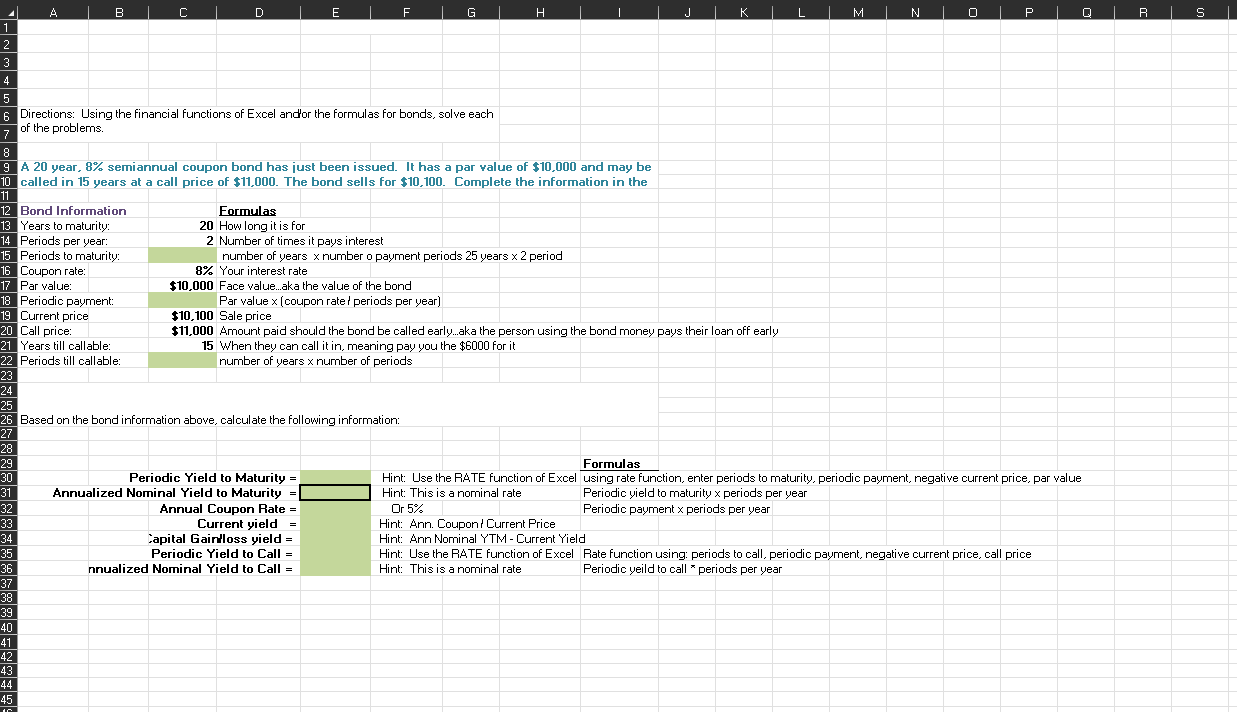Click the Select All corner button

point(8,10)
